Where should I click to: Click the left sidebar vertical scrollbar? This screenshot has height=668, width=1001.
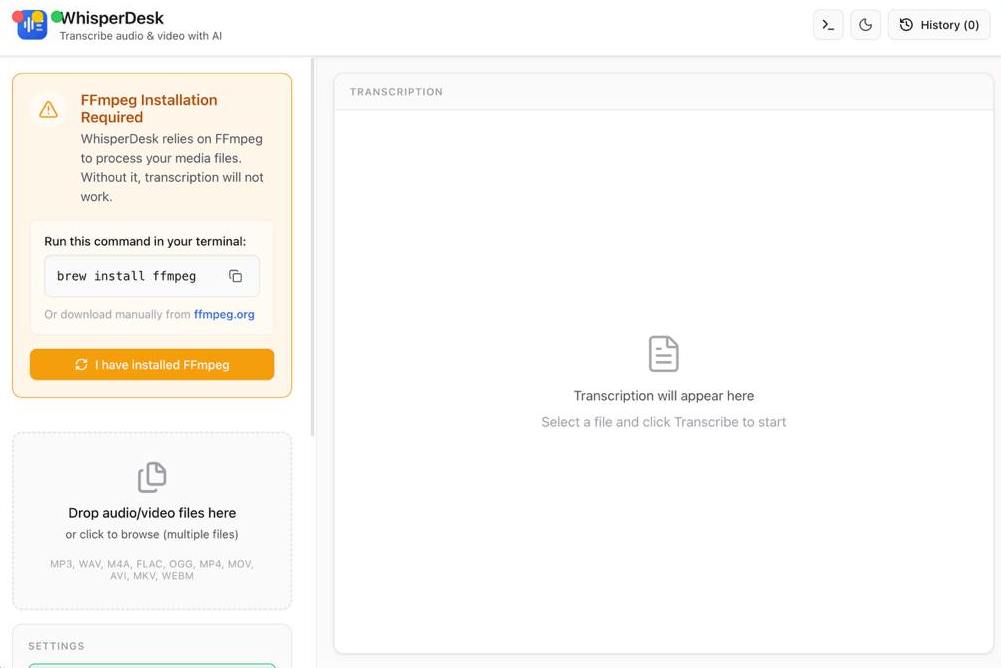point(313,250)
